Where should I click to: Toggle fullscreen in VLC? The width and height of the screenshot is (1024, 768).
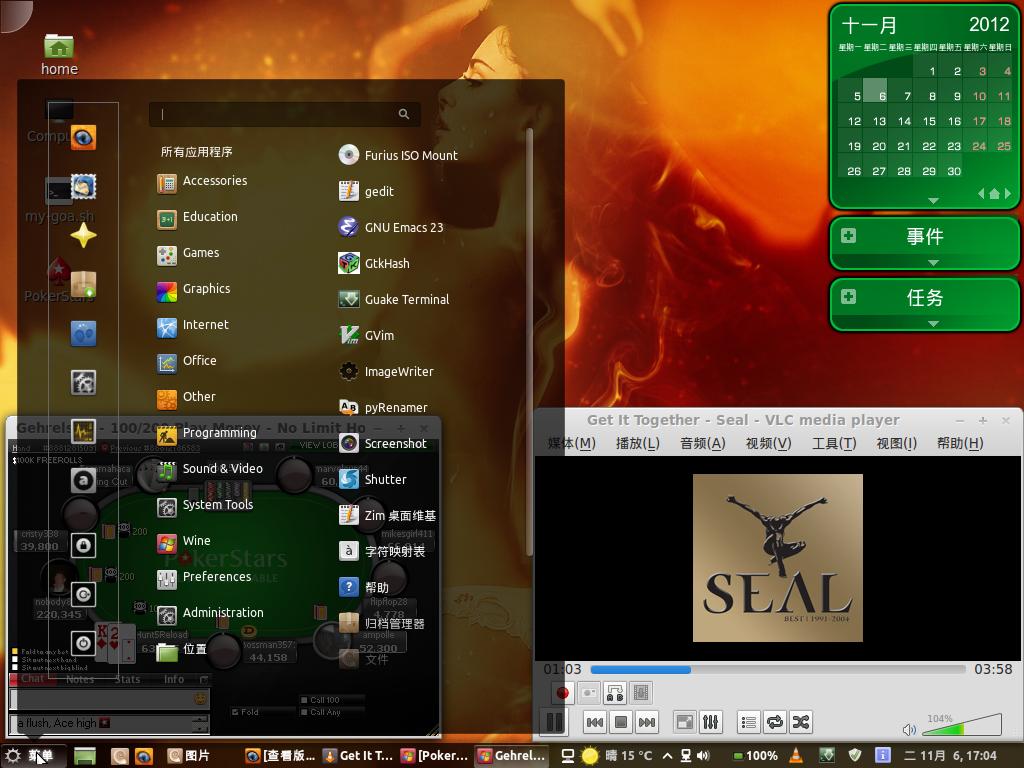click(x=684, y=722)
